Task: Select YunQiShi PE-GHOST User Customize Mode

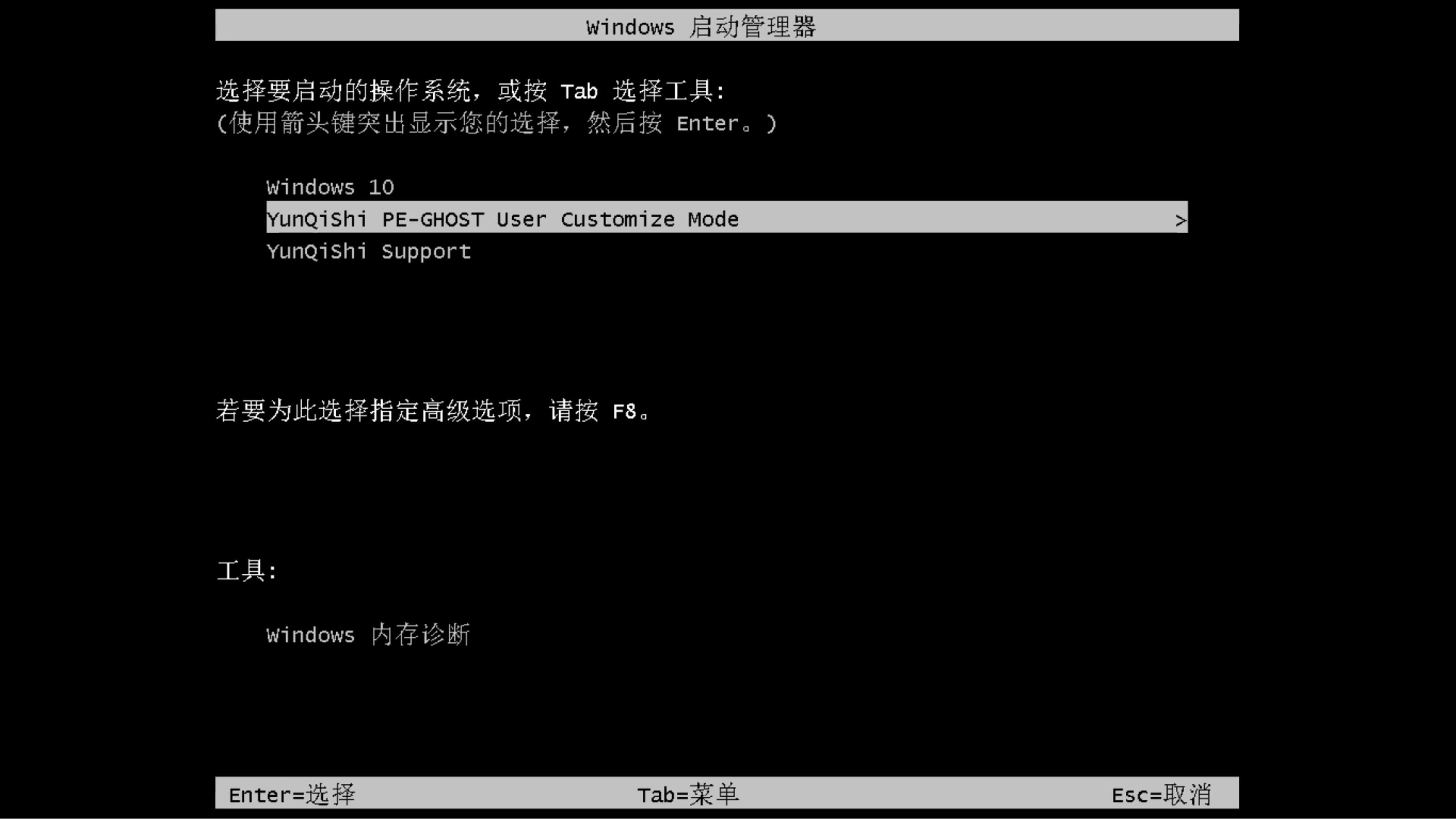Action: pos(727,219)
